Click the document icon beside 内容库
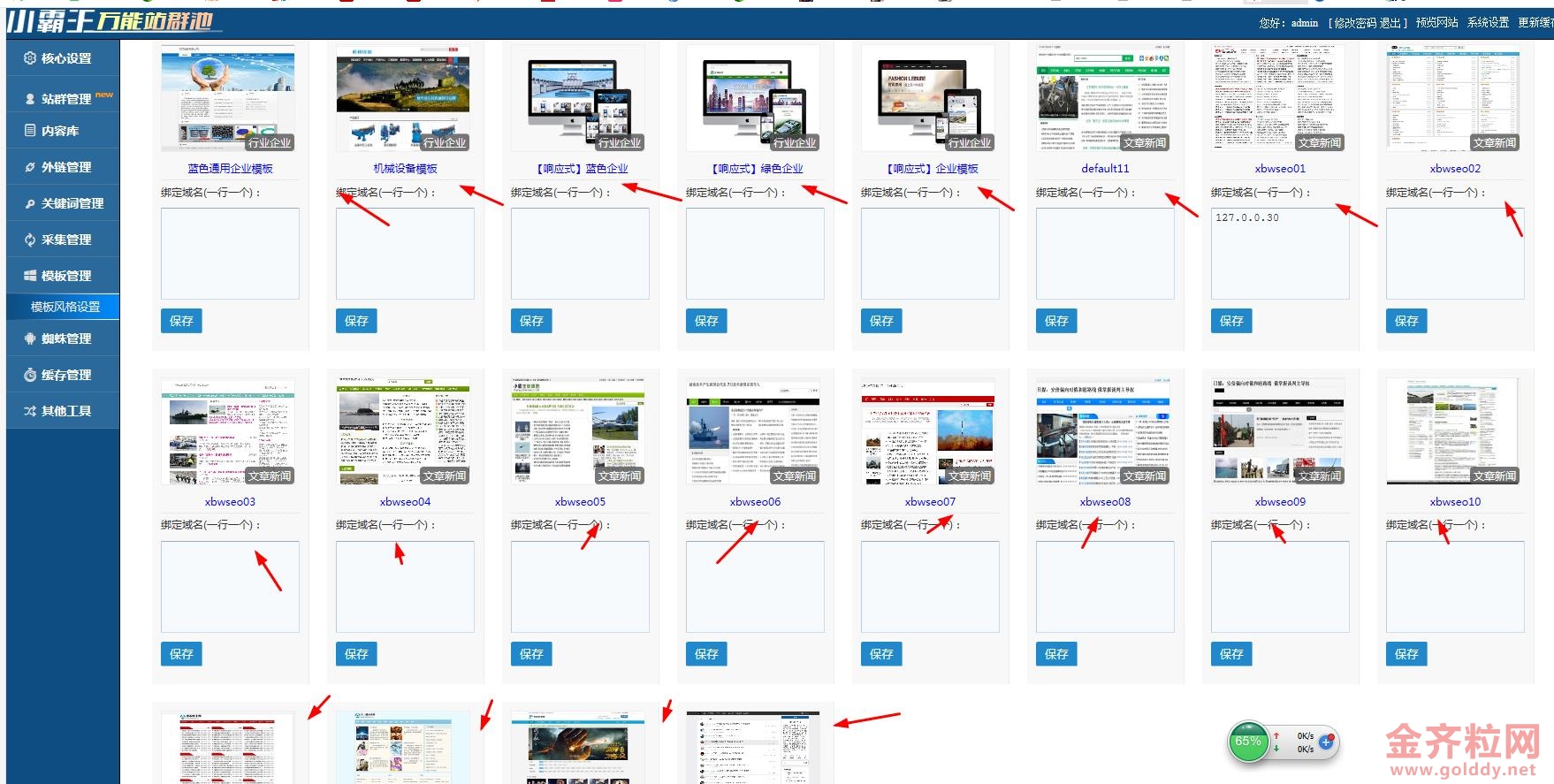1554x784 pixels. click(x=30, y=131)
